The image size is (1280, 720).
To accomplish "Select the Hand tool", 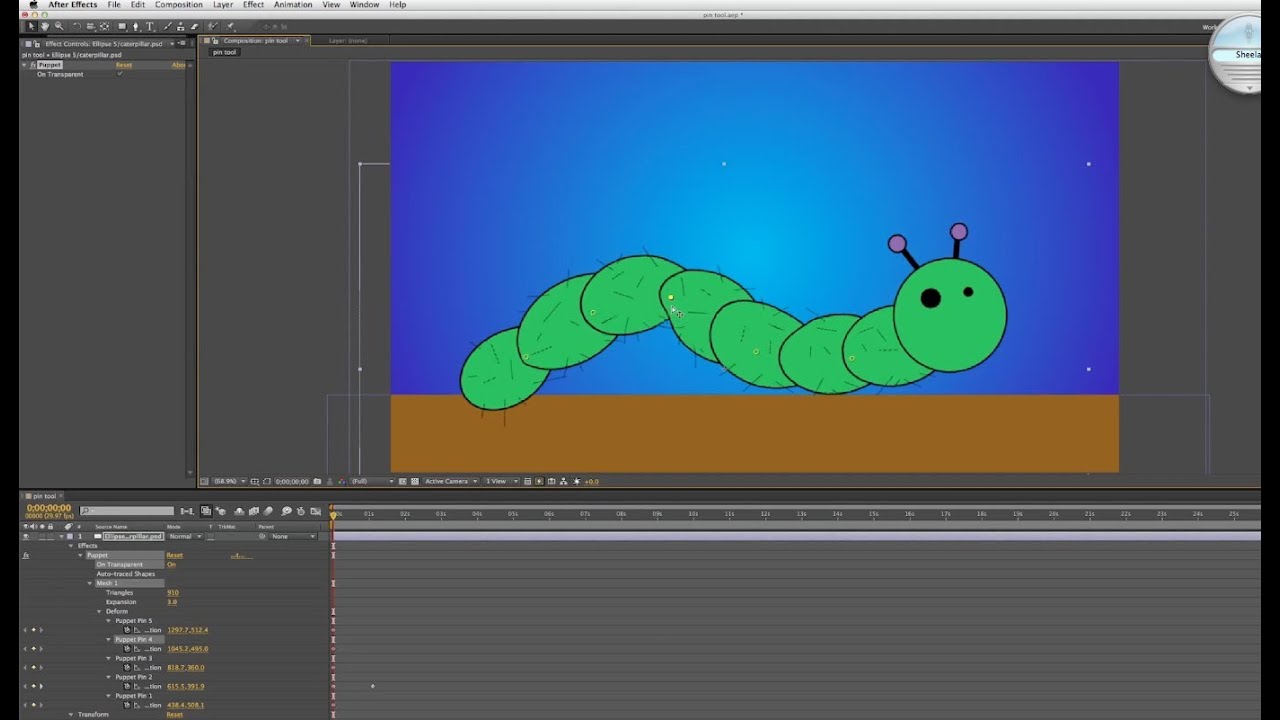I will (x=45, y=27).
